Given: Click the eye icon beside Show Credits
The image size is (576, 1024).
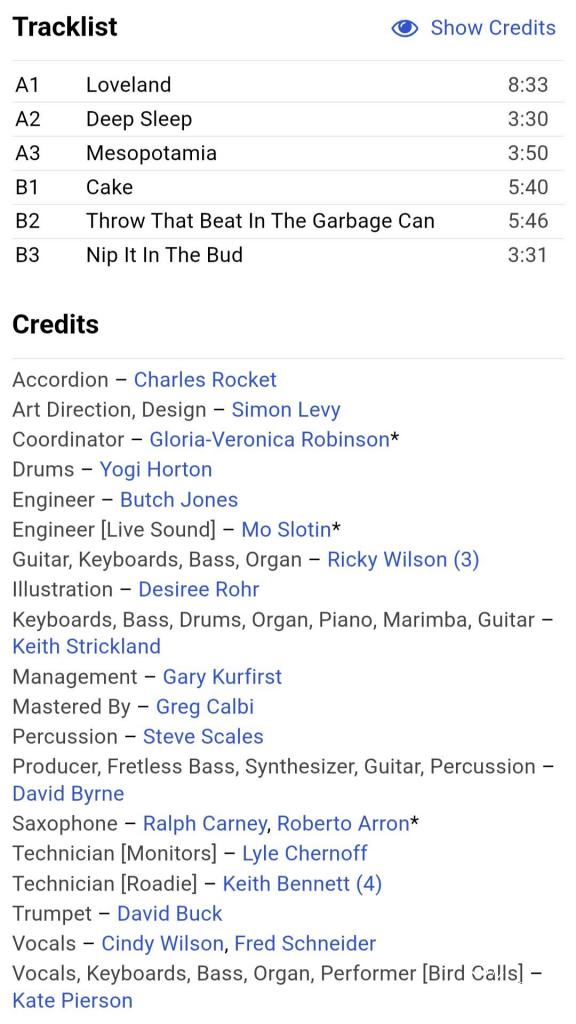Looking at the screenshot, I should tap(404, 28).
